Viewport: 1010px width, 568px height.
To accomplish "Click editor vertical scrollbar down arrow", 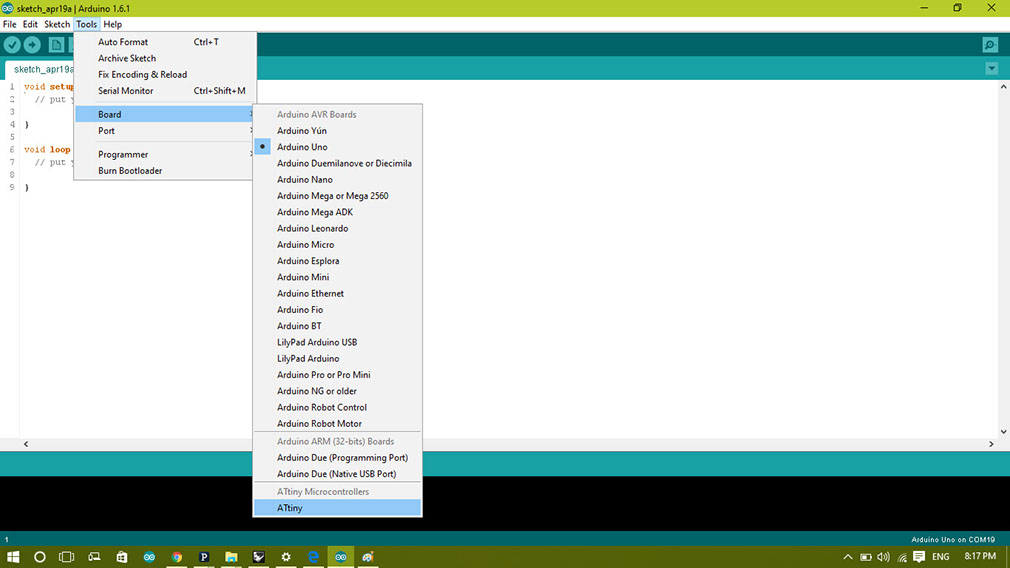I will [x=1004, y=432].
